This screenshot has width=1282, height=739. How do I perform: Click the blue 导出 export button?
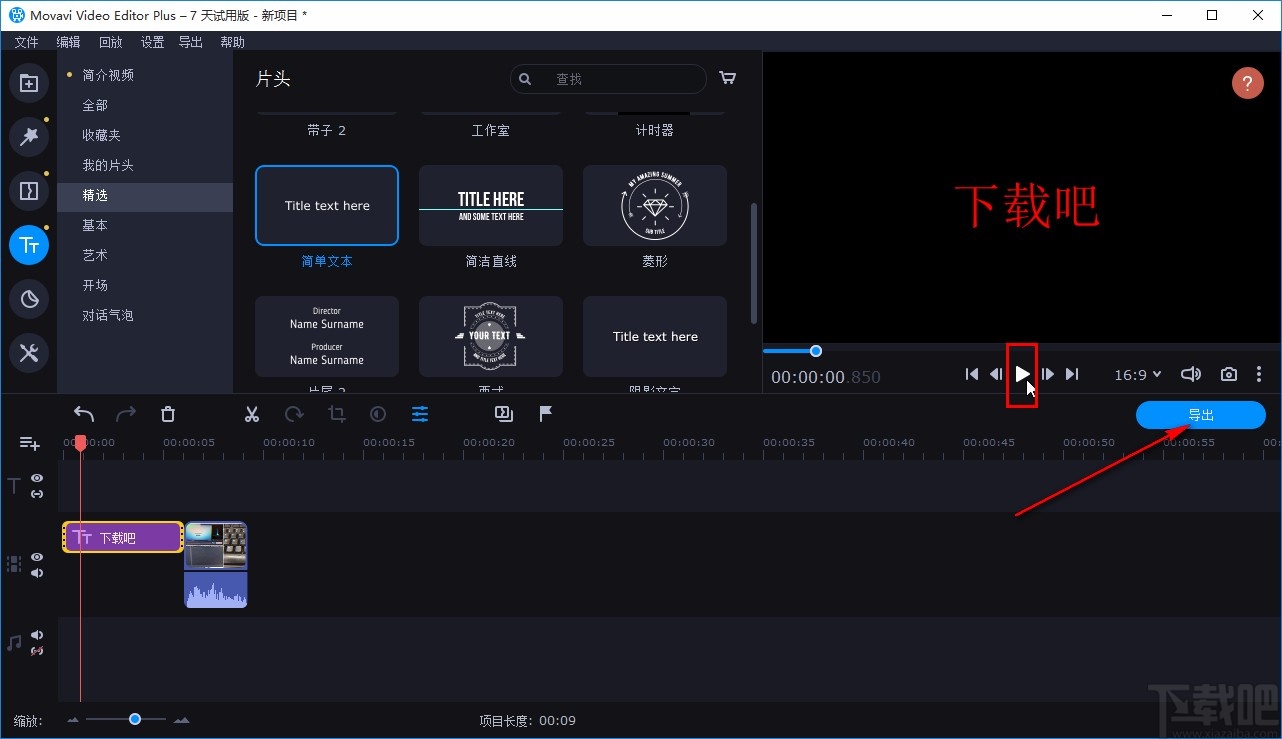click(1201, 415)
